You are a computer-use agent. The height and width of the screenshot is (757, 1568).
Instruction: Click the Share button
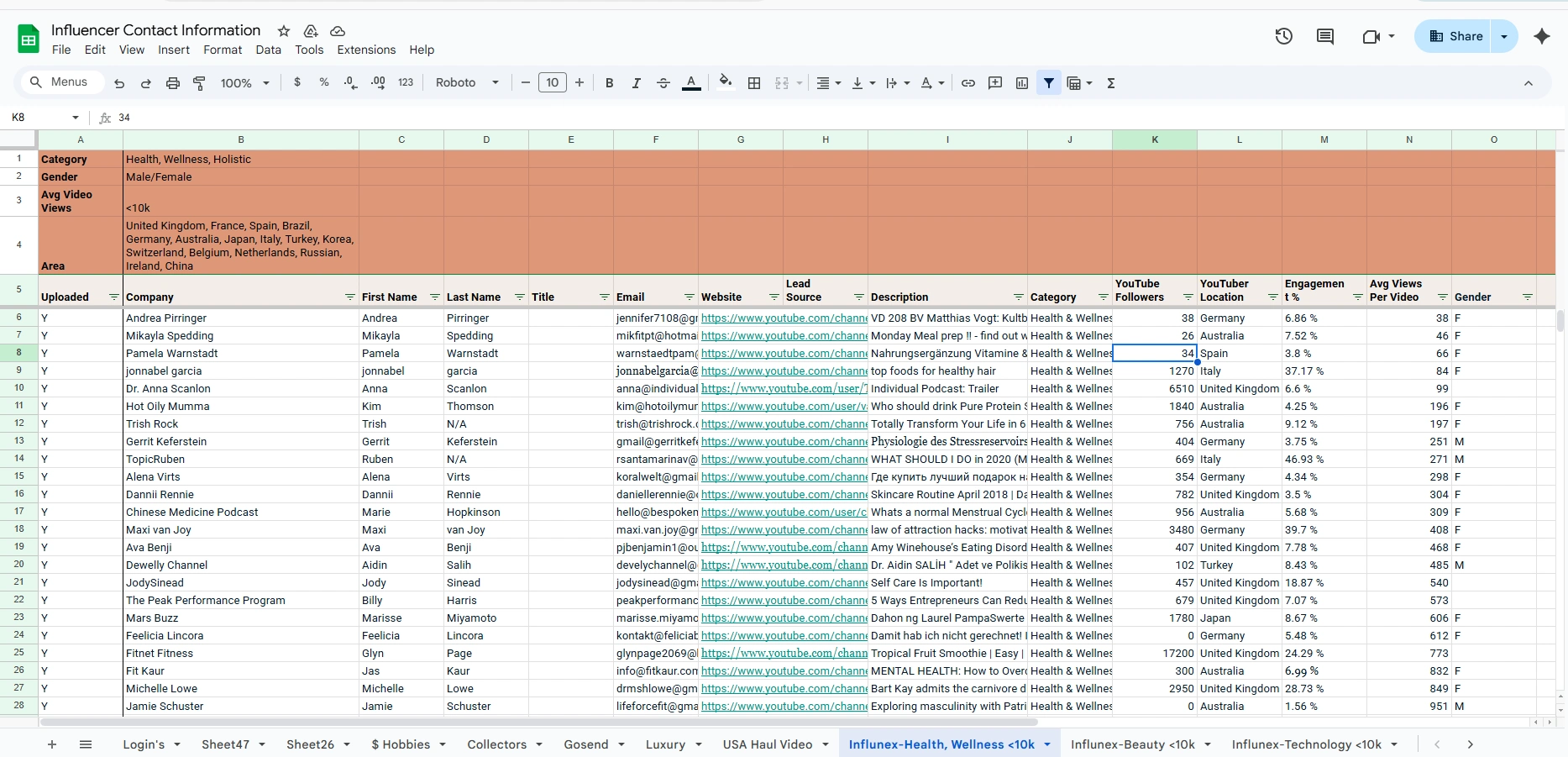coord(1457,36)
